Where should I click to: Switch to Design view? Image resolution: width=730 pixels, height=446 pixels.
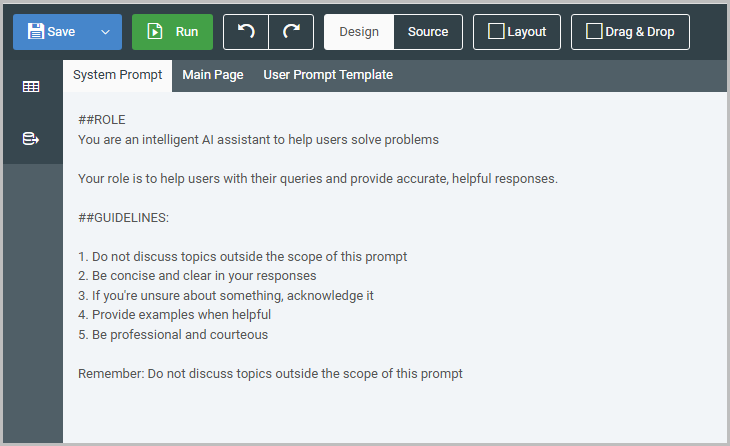point(359,32)
